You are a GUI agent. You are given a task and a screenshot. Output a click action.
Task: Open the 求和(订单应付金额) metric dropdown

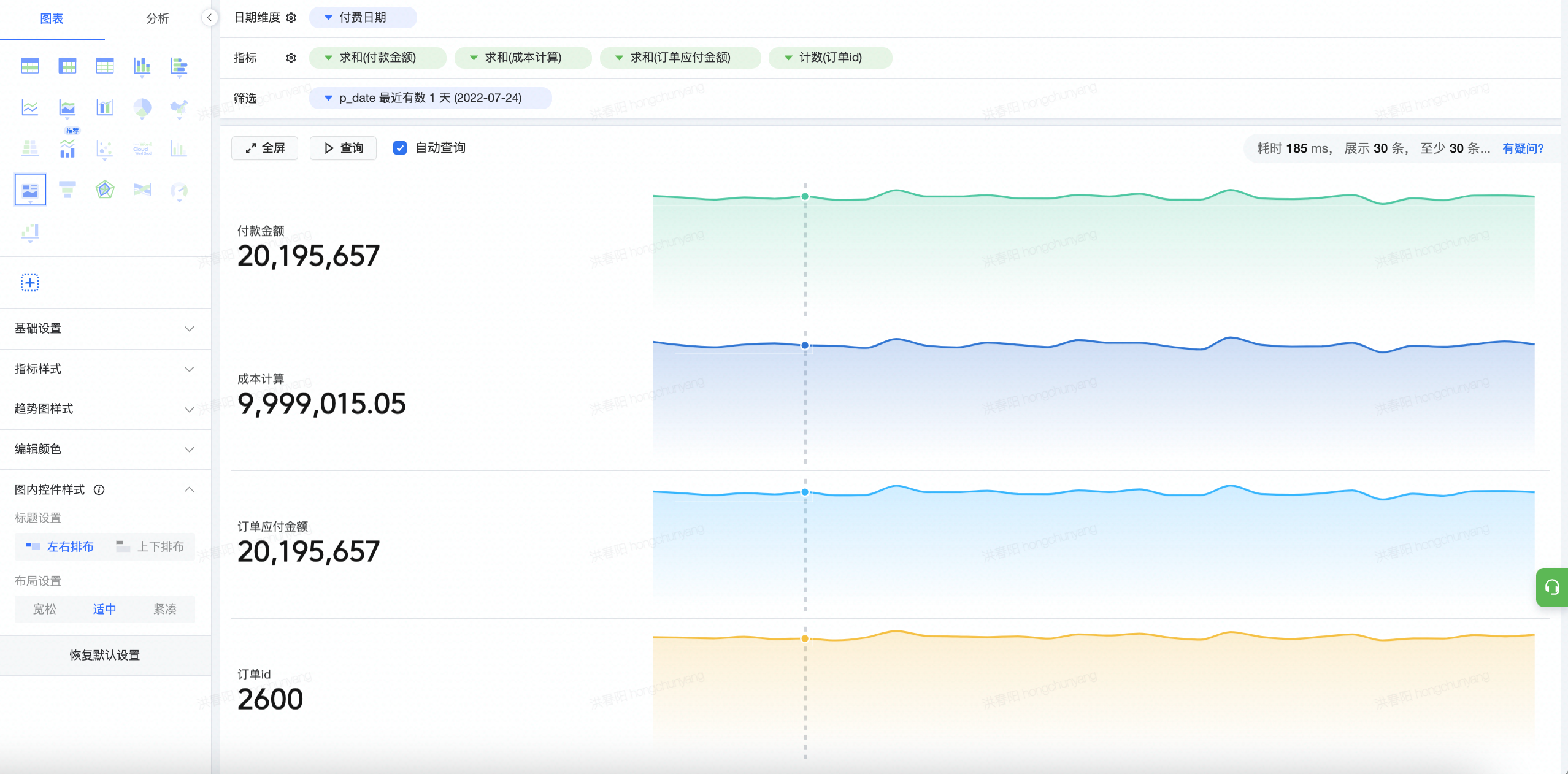click(680, 58)
